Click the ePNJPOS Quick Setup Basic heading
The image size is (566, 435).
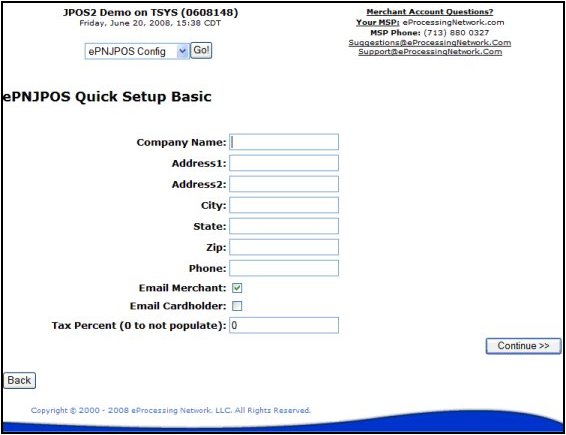tap(107, 97)
